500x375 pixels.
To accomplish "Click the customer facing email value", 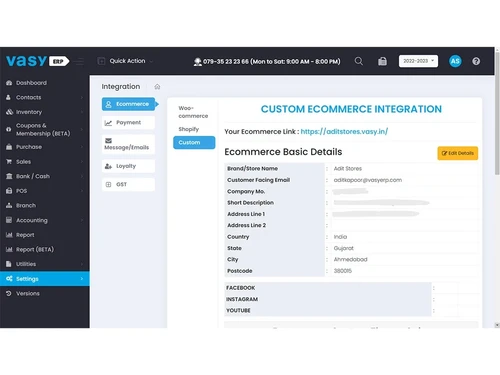I will point(368,180).
